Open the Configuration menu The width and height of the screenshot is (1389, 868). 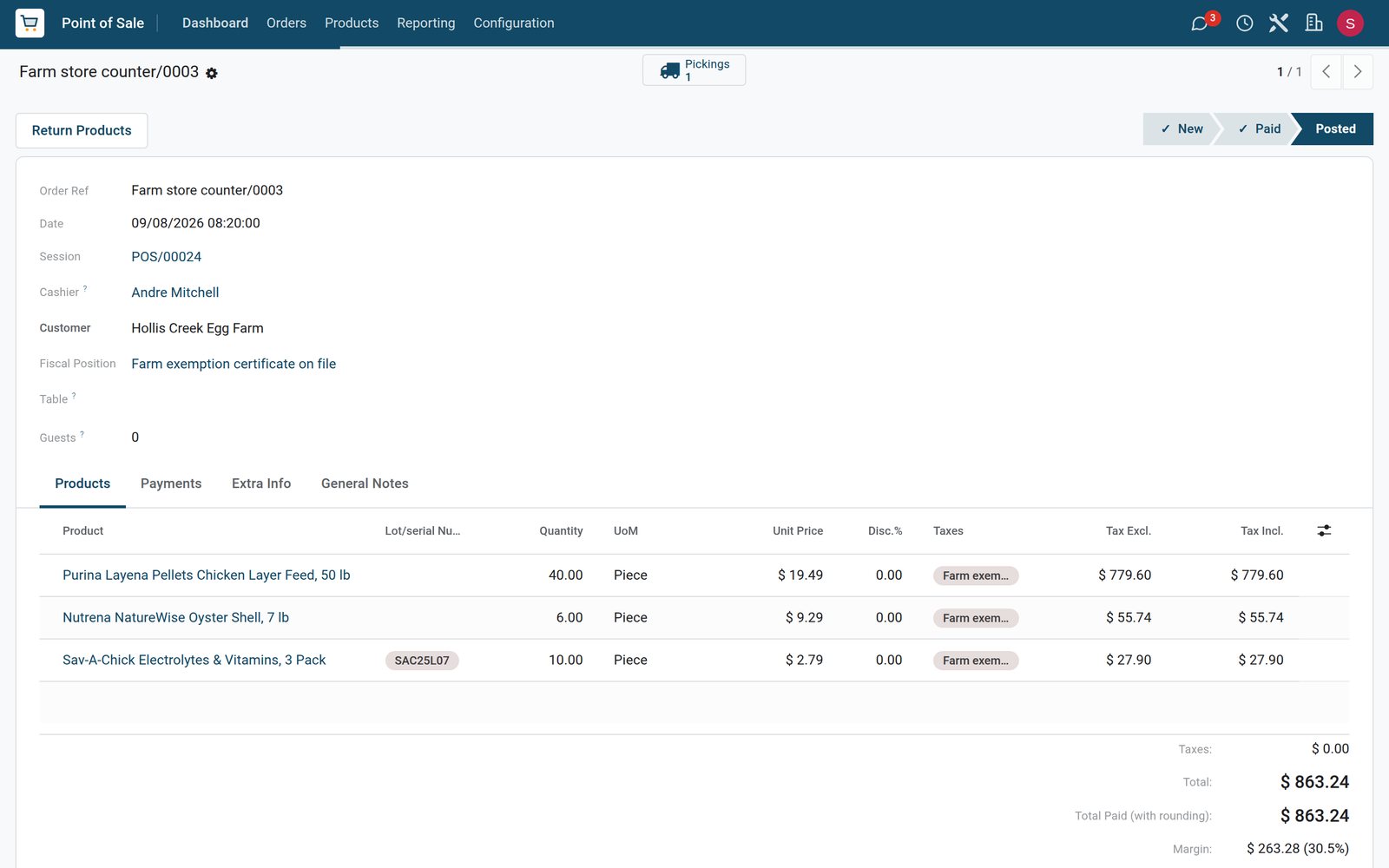514,23
